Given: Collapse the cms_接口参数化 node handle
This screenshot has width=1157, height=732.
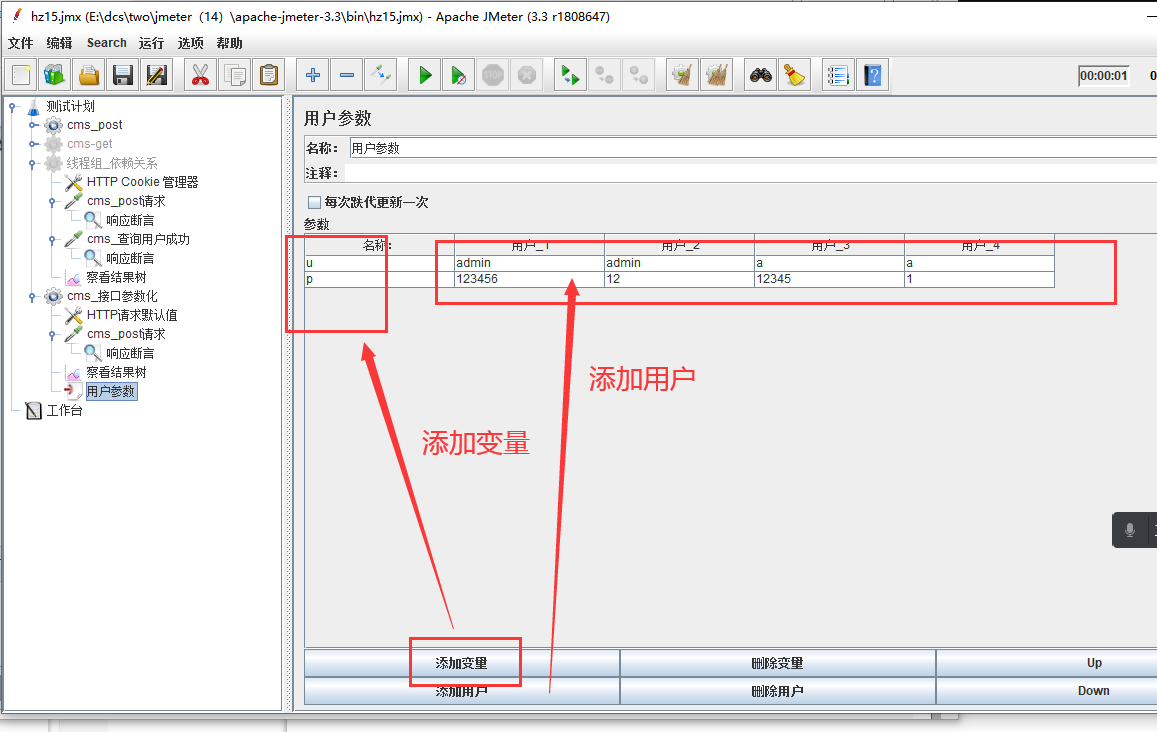Looking at the screenshot, I should [32, 297].
